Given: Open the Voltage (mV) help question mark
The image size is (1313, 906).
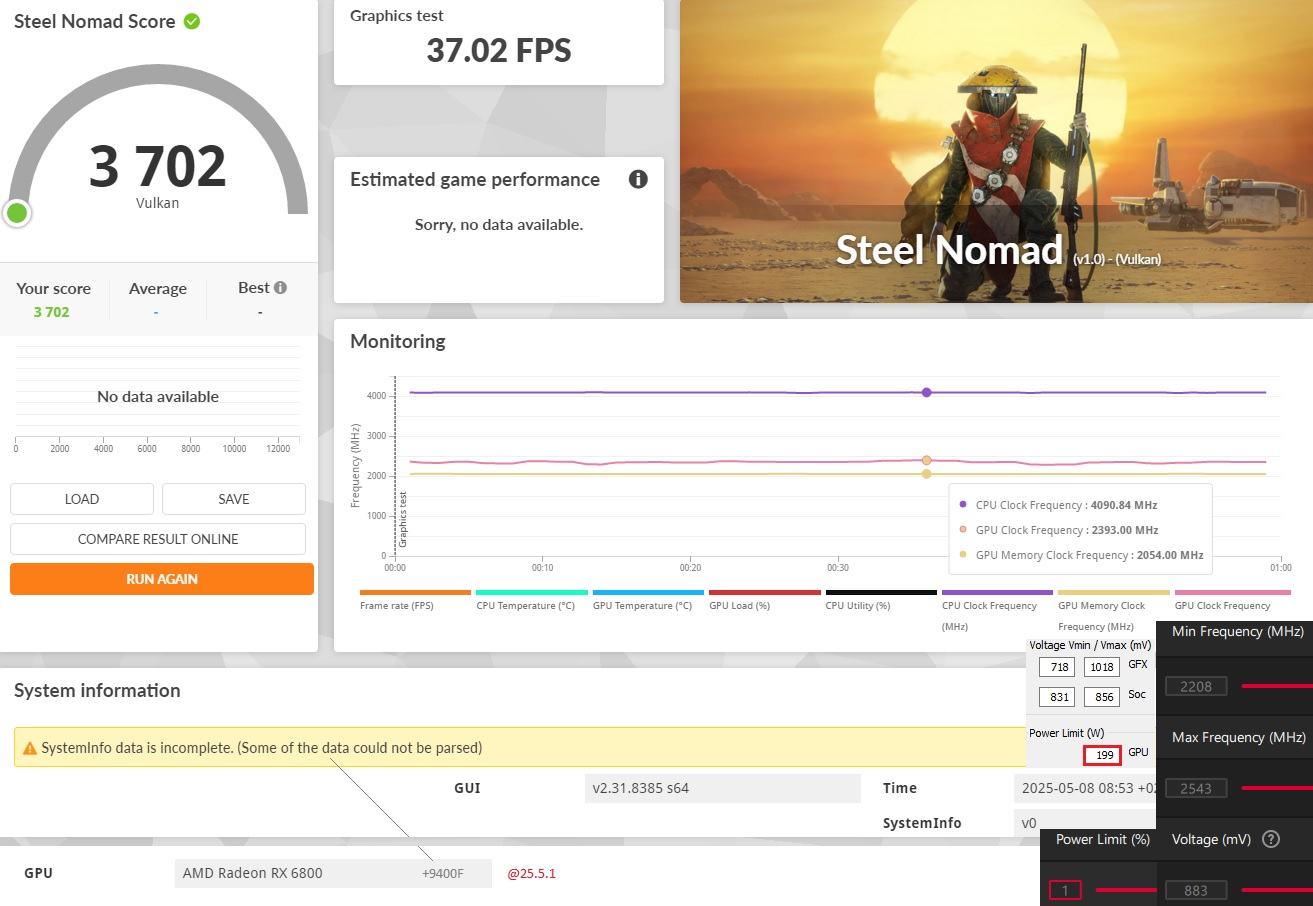Looking at the screenshot, I should coord(1271,839).
